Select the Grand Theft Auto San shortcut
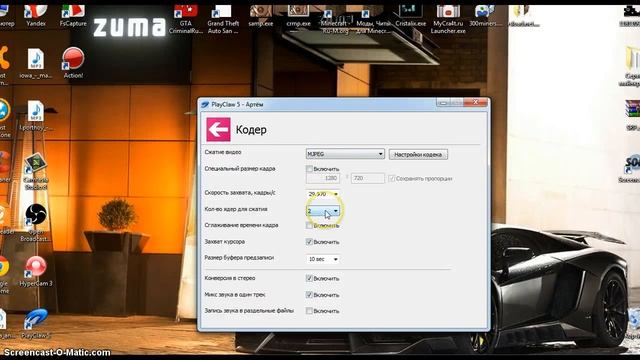The image size is (640, 360). tap(223, 19)
